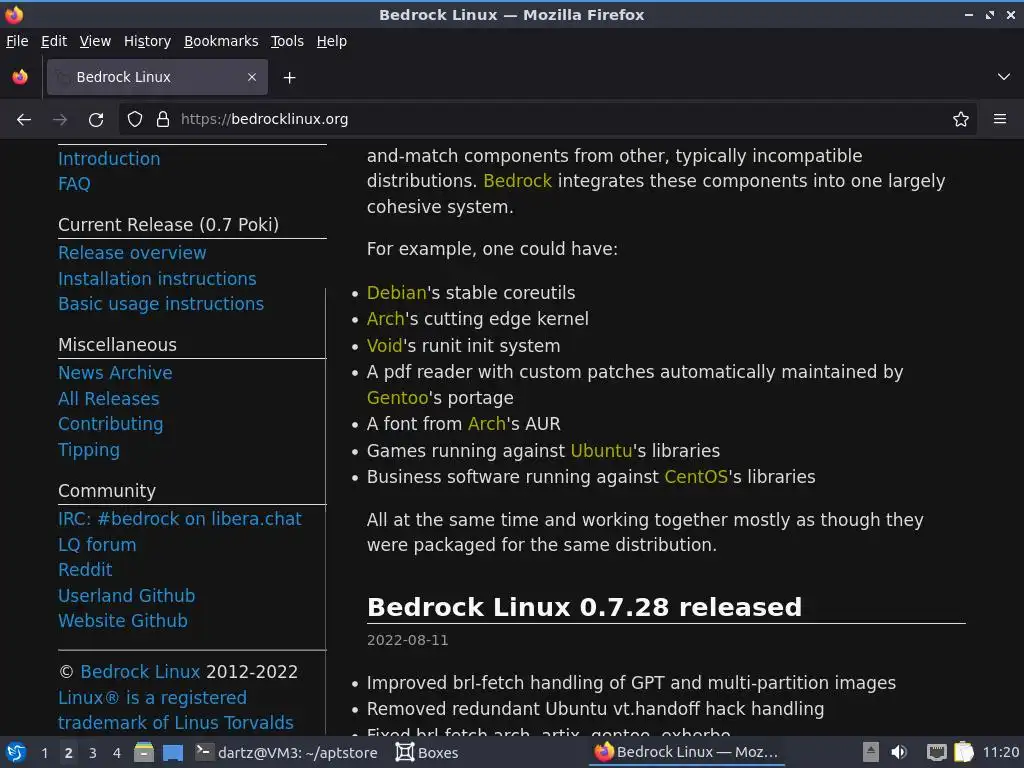Click the Debian link in the list
Viewport: 1024px width, 768px height.
tap(396, 293)
